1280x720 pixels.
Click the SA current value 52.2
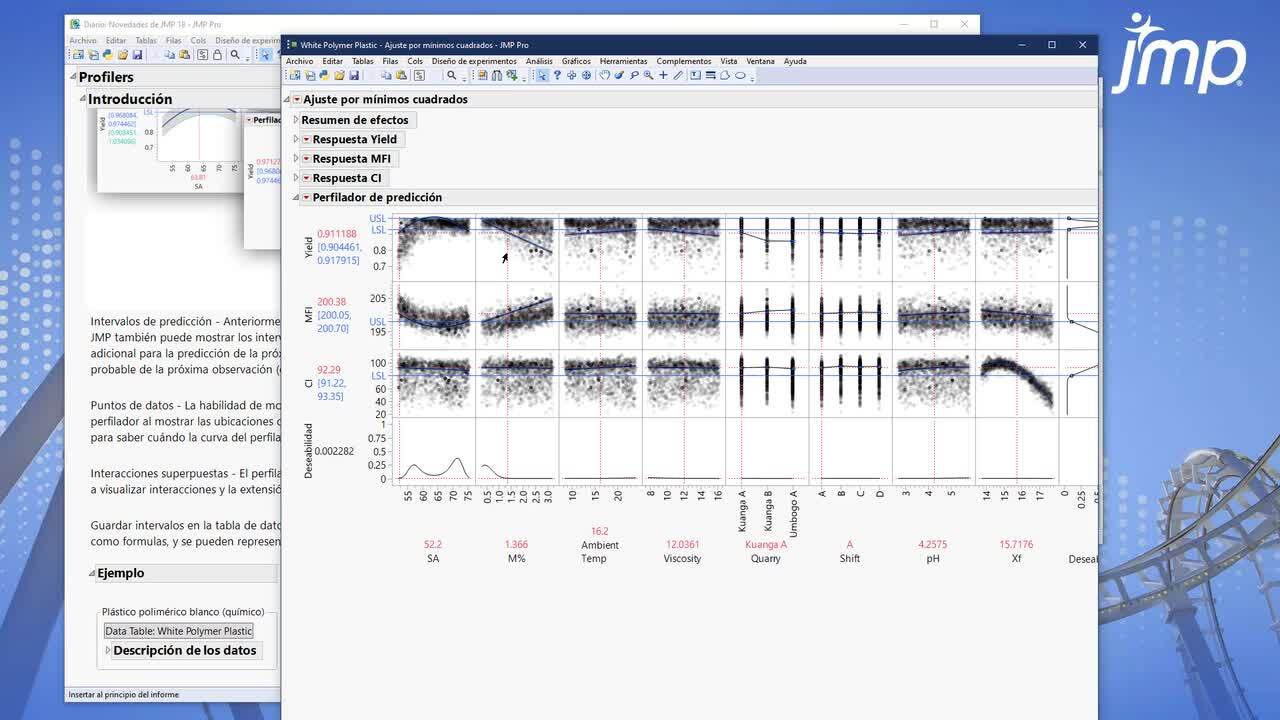(433, 545)
